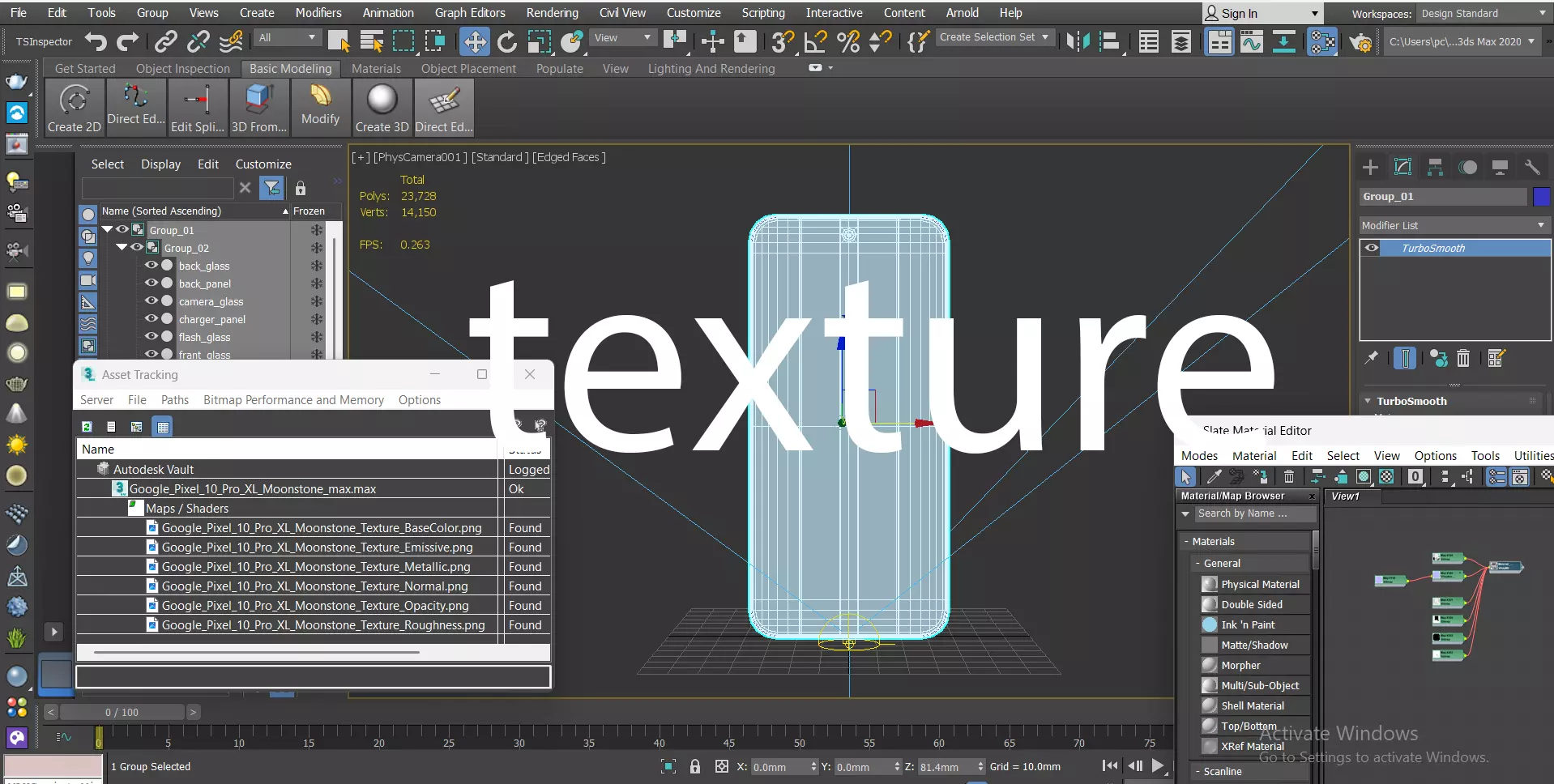Switch to the Utilities wrench panel
This screenshot has width=1554, height=784.
1532,168
